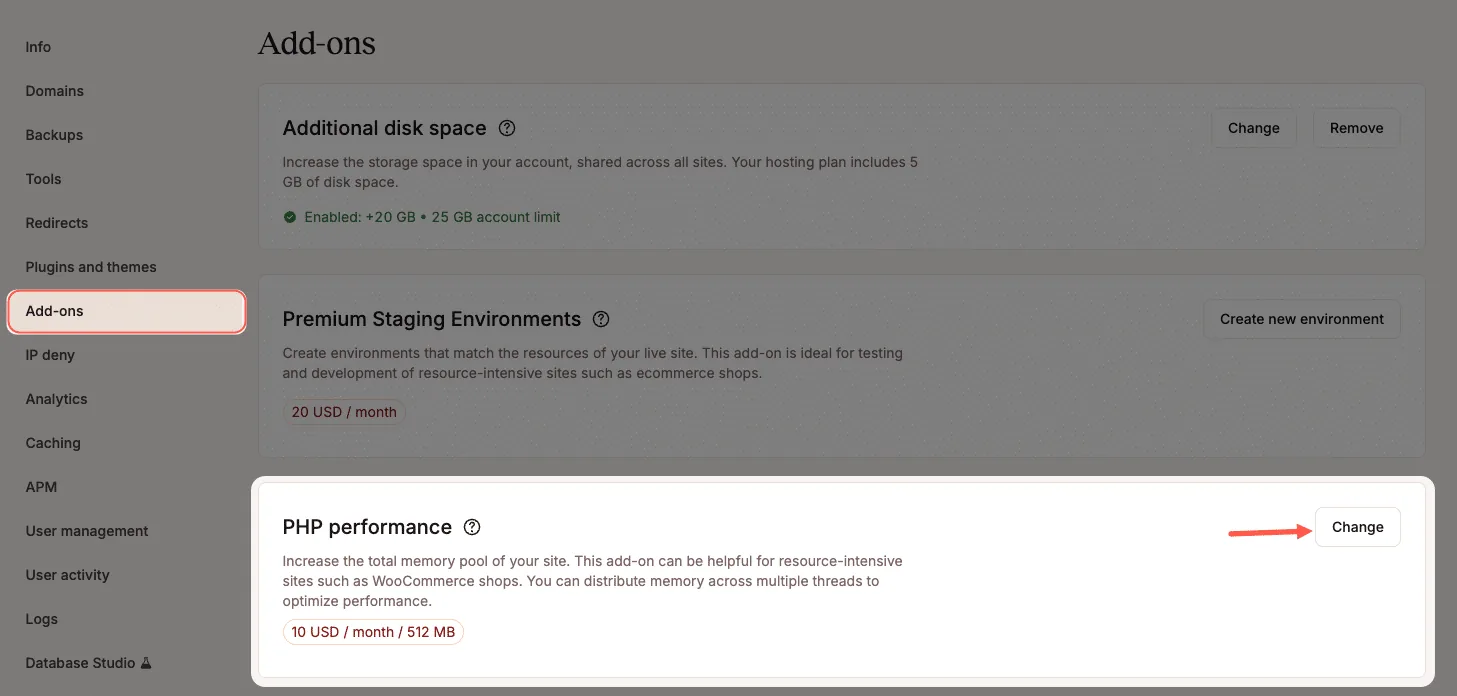Screen dimensions: 1457x696
Task: Open Plugins and themes
Action: (91, 267)
